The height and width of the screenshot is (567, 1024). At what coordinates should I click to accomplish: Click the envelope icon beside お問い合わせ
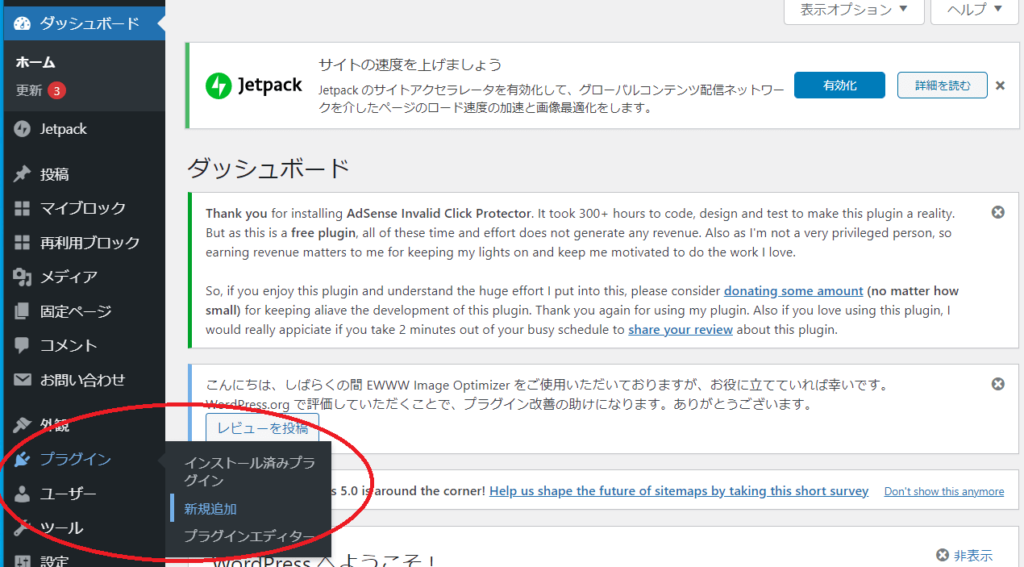coord(22,380)
